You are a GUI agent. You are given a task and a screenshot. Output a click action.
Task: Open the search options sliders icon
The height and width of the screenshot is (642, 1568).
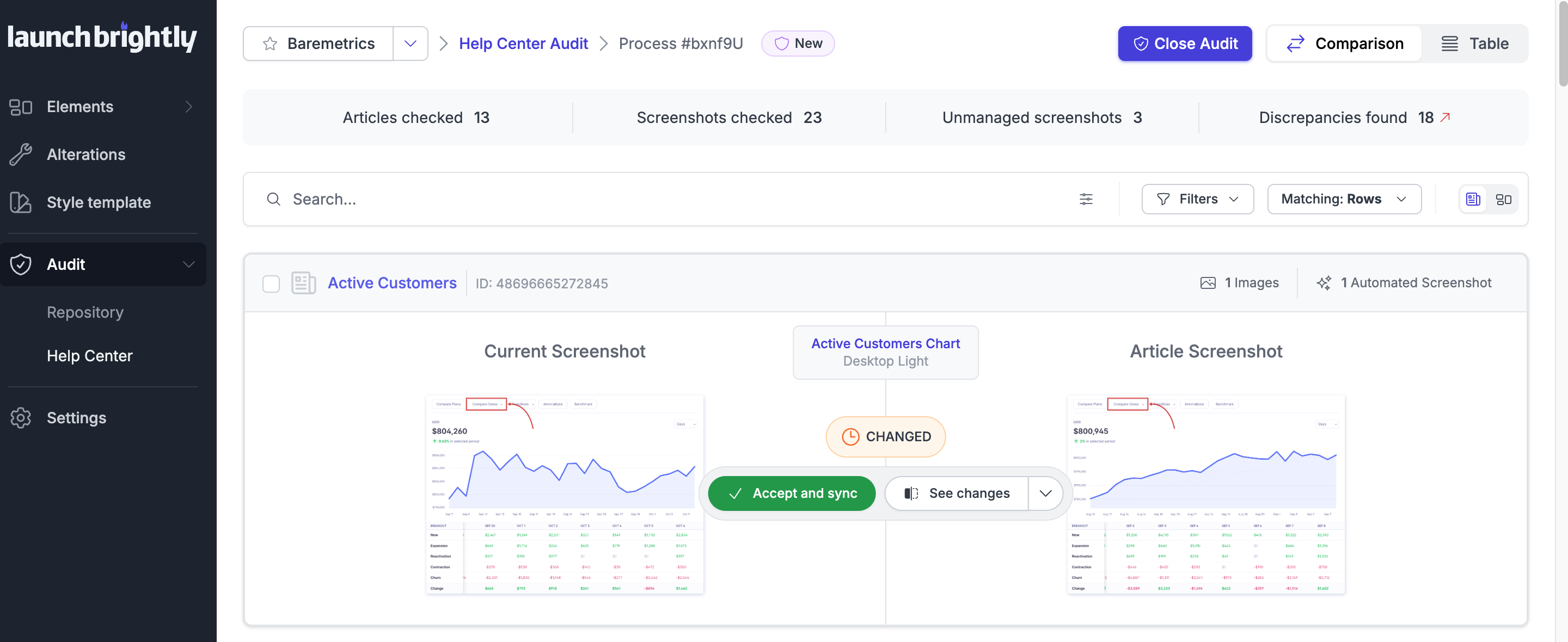(x=1086, y=199)
